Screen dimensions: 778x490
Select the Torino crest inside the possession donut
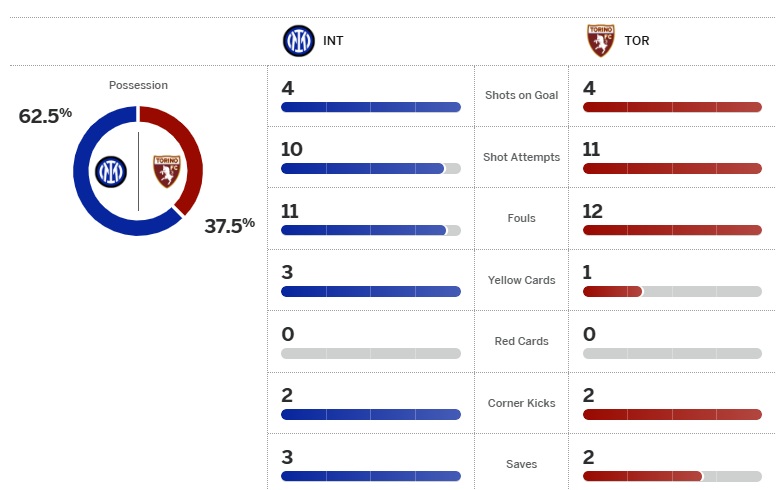pyautogui.click(x=165, y=172)
